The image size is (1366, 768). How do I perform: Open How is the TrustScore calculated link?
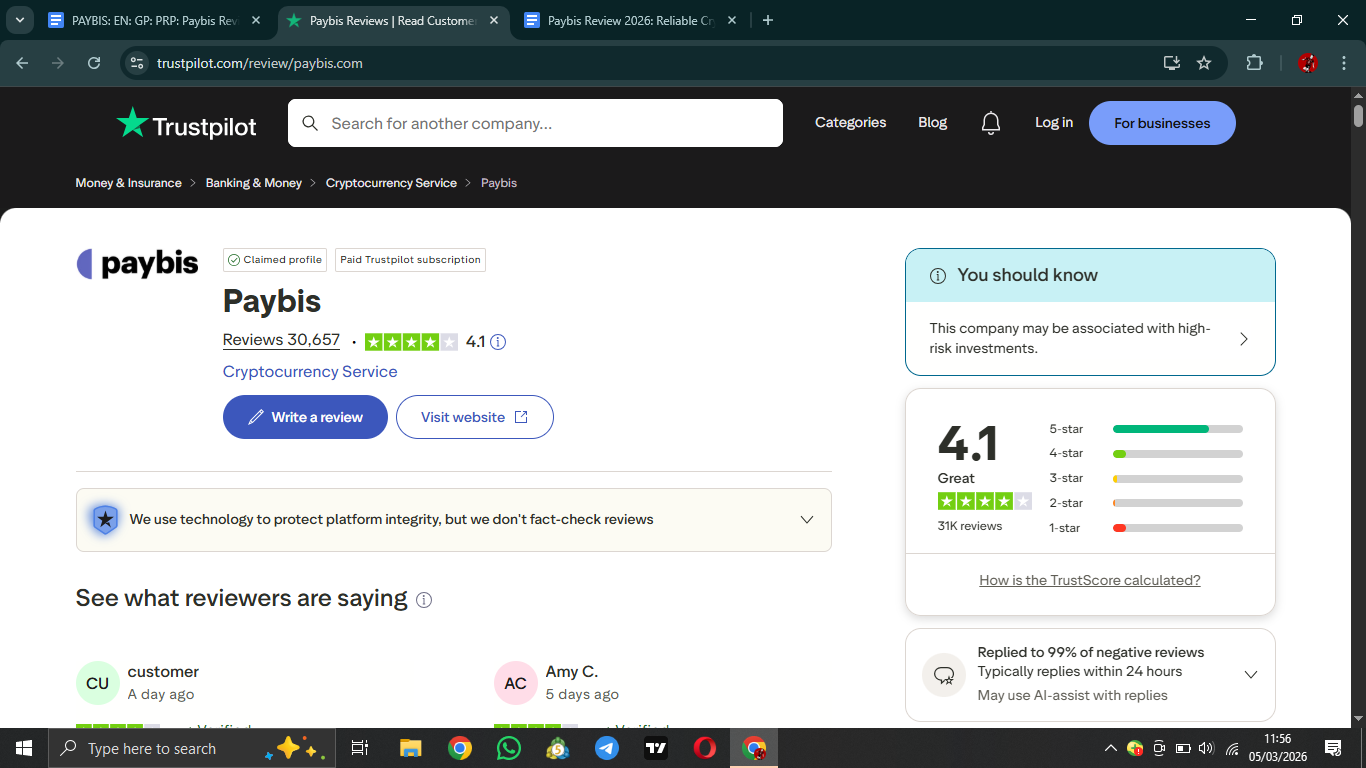click(x=1089, y=580)
